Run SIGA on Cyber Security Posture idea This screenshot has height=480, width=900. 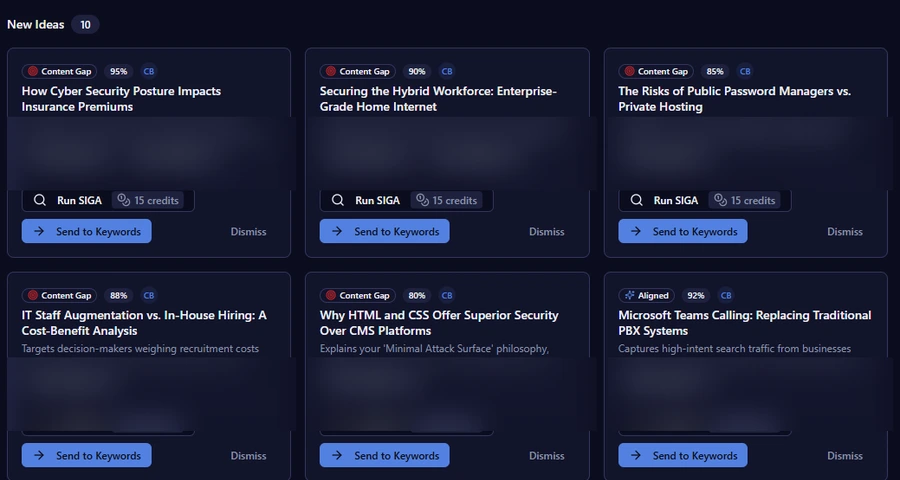pos(108,200)
